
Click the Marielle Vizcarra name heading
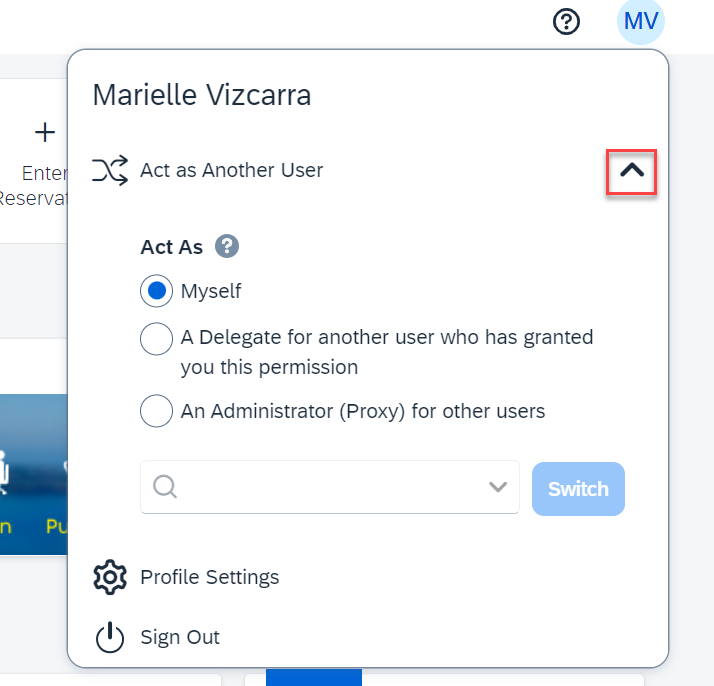(x=202, y=95)
